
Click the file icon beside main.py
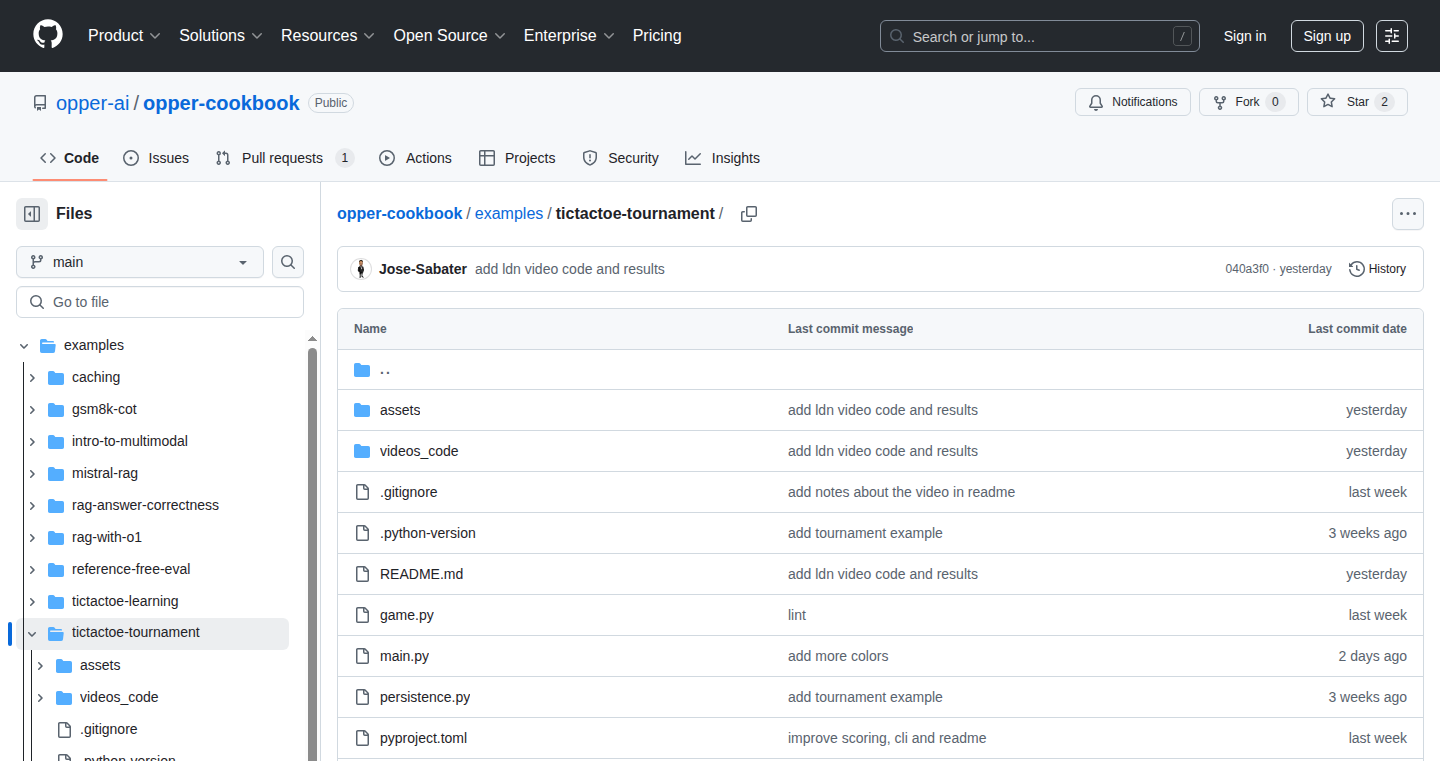click(x=362, y=656)
